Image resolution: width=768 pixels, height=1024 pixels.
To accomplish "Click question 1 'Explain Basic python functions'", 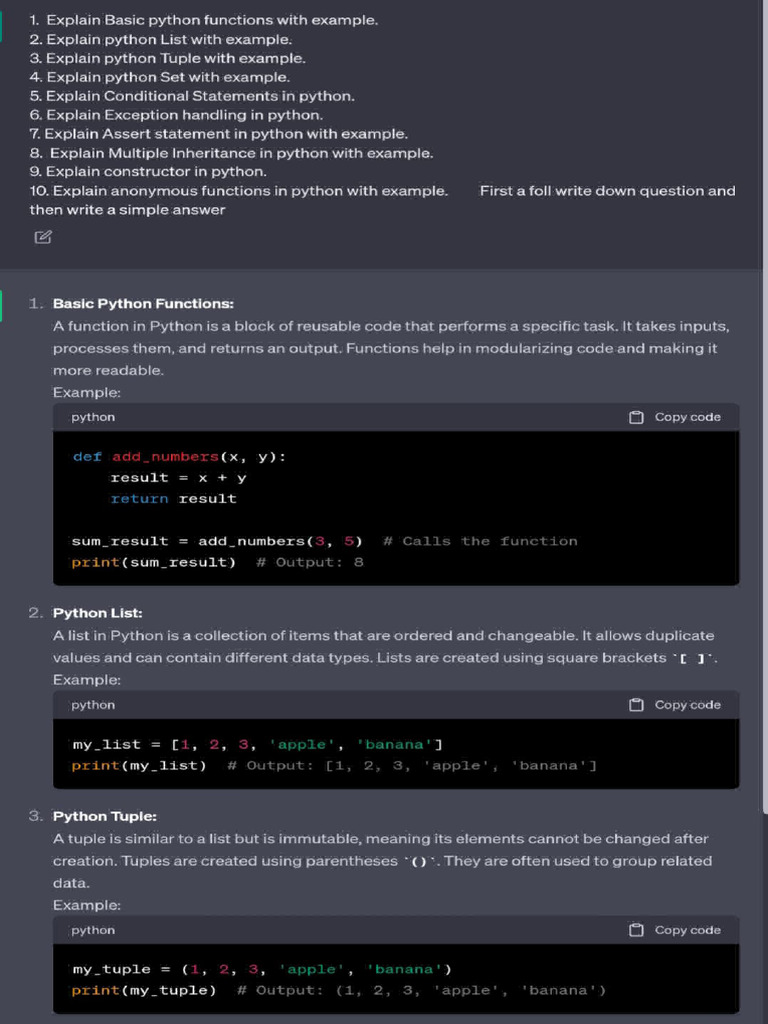I will pos(204,20).
